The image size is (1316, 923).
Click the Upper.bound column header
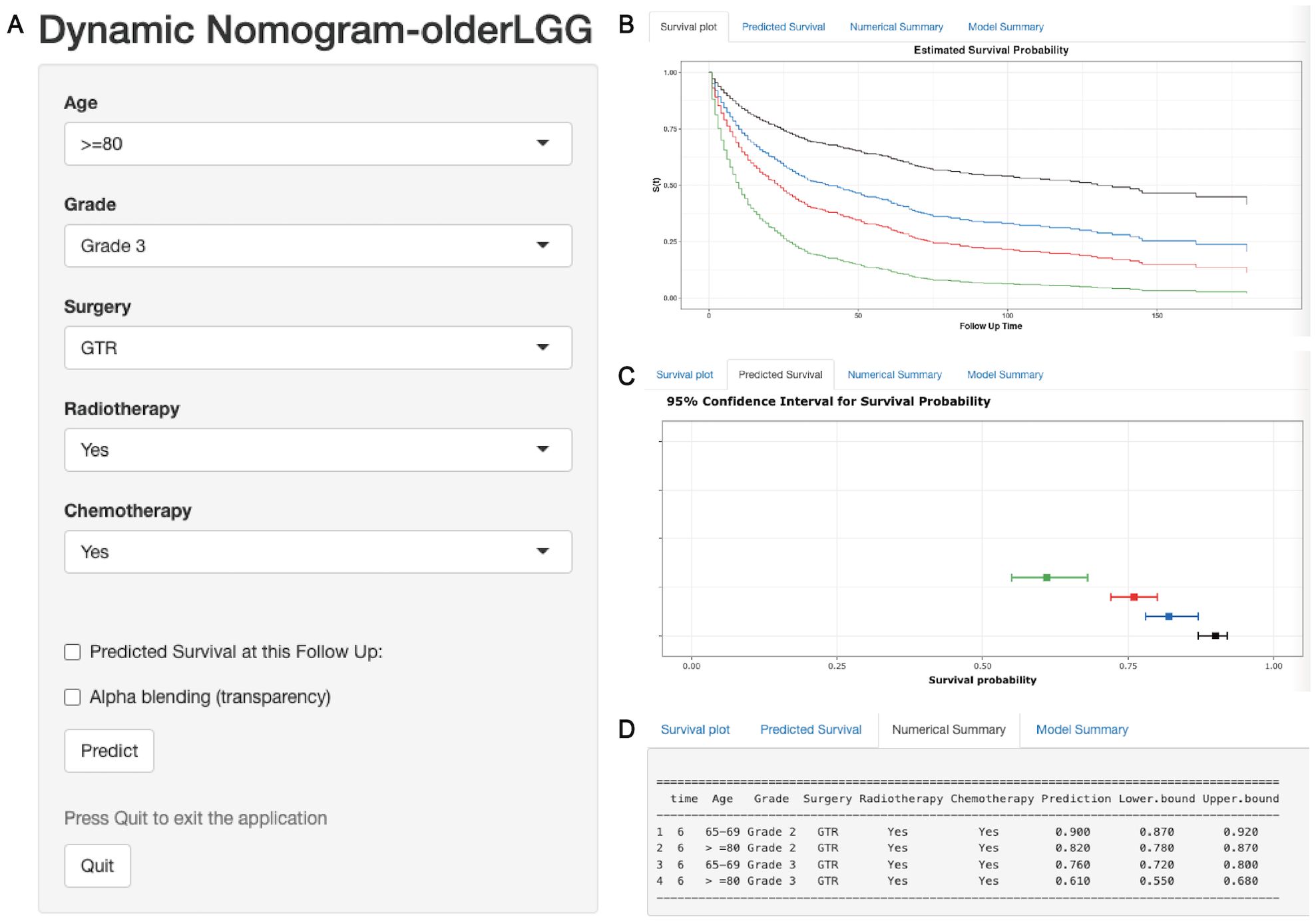click(1241, 799)
